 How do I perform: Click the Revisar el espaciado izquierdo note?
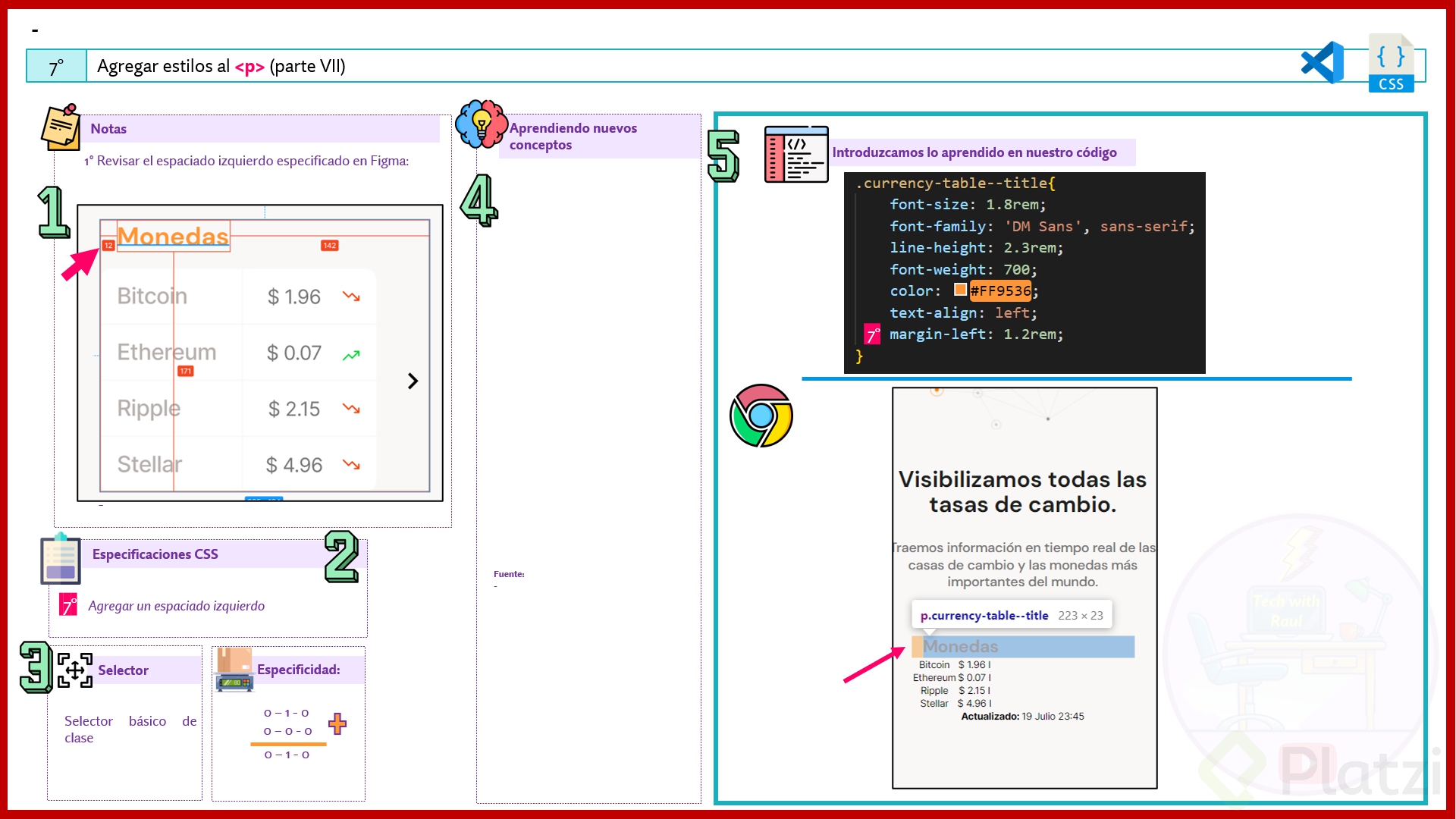pyautogui.click(x=246, y=161)
